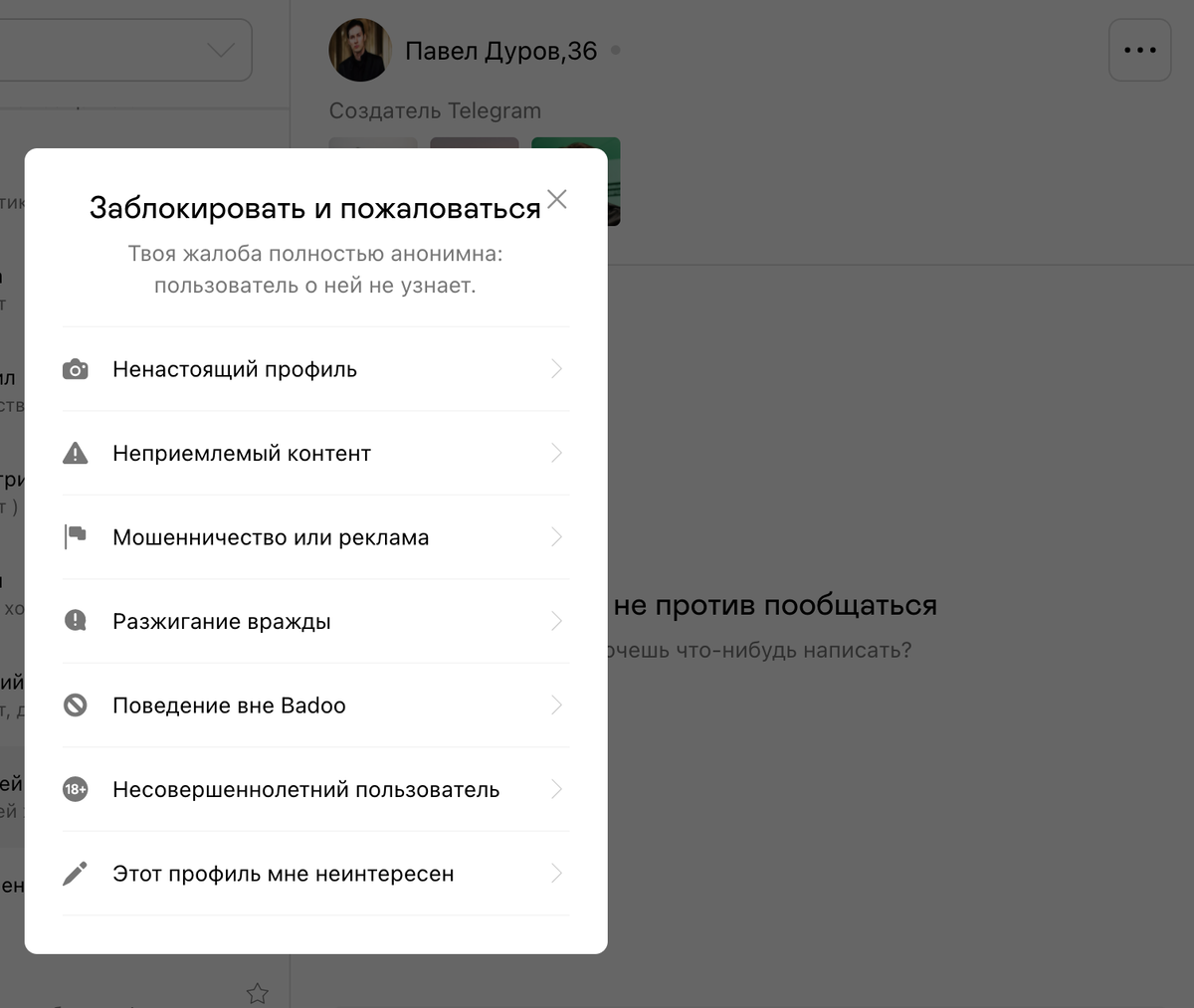Click the pencil icon for not interested
Viewport: 1194px width, 1008px height.
coord(76,874)
